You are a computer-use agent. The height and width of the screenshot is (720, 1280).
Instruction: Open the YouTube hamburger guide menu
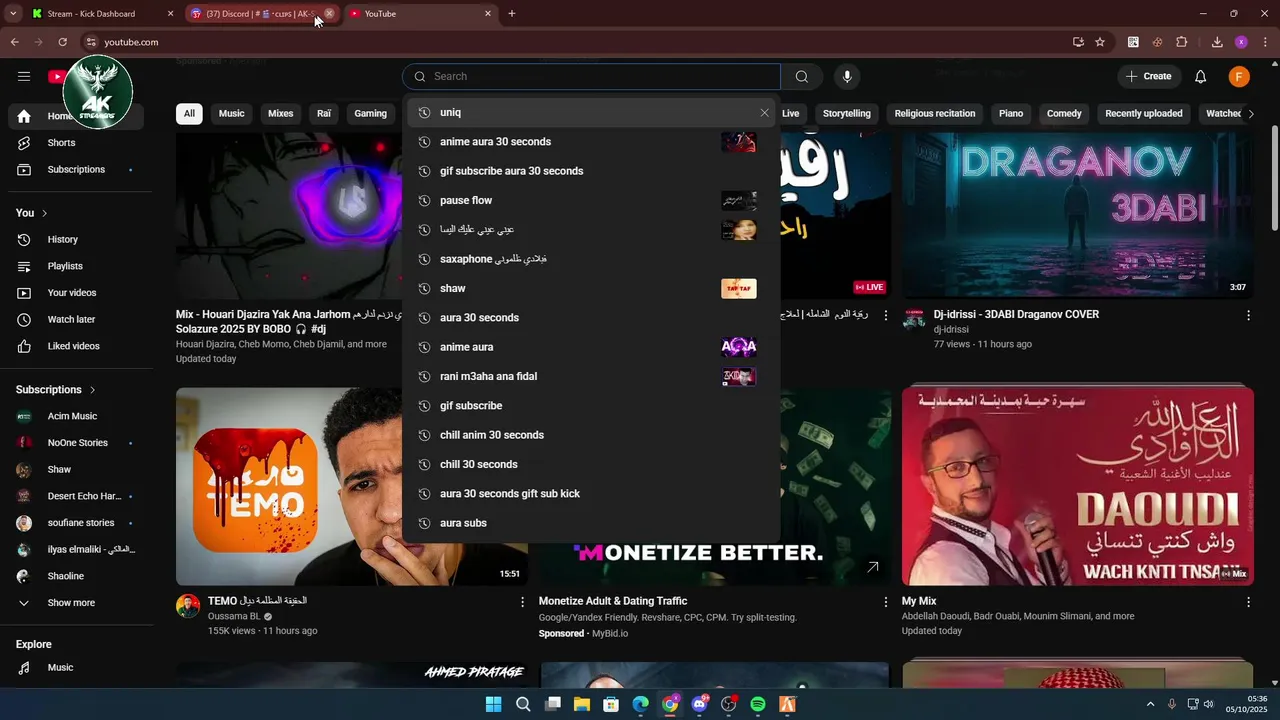(x=24, y=76)
